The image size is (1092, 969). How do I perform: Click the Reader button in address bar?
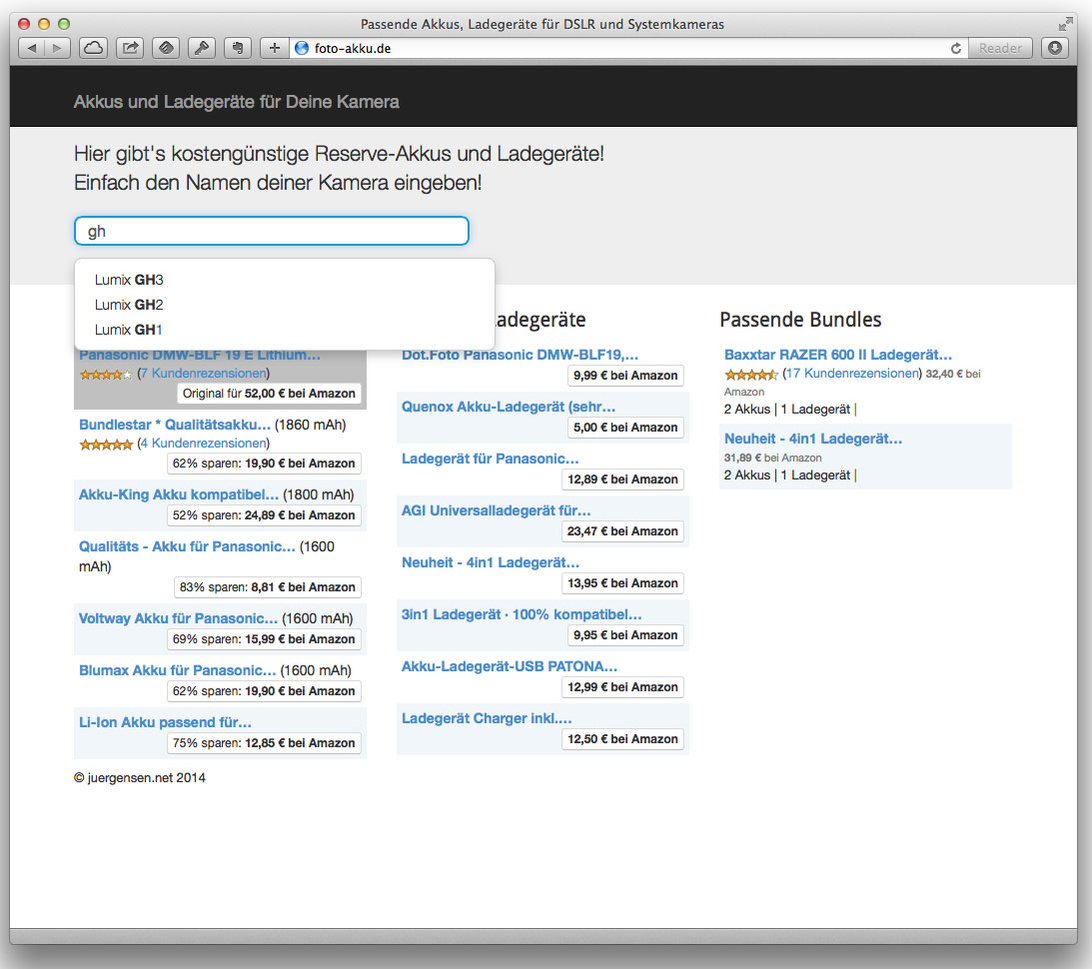click(1000, 48)
